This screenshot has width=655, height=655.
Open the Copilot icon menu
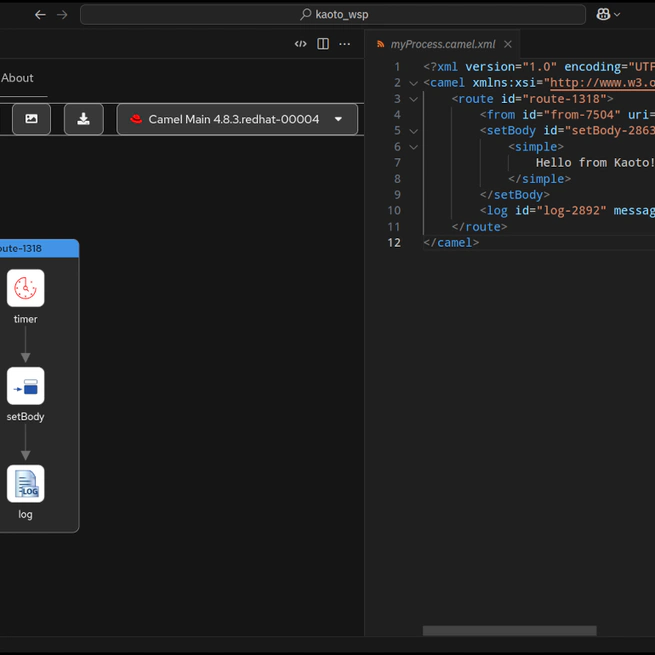coord(603,15)
